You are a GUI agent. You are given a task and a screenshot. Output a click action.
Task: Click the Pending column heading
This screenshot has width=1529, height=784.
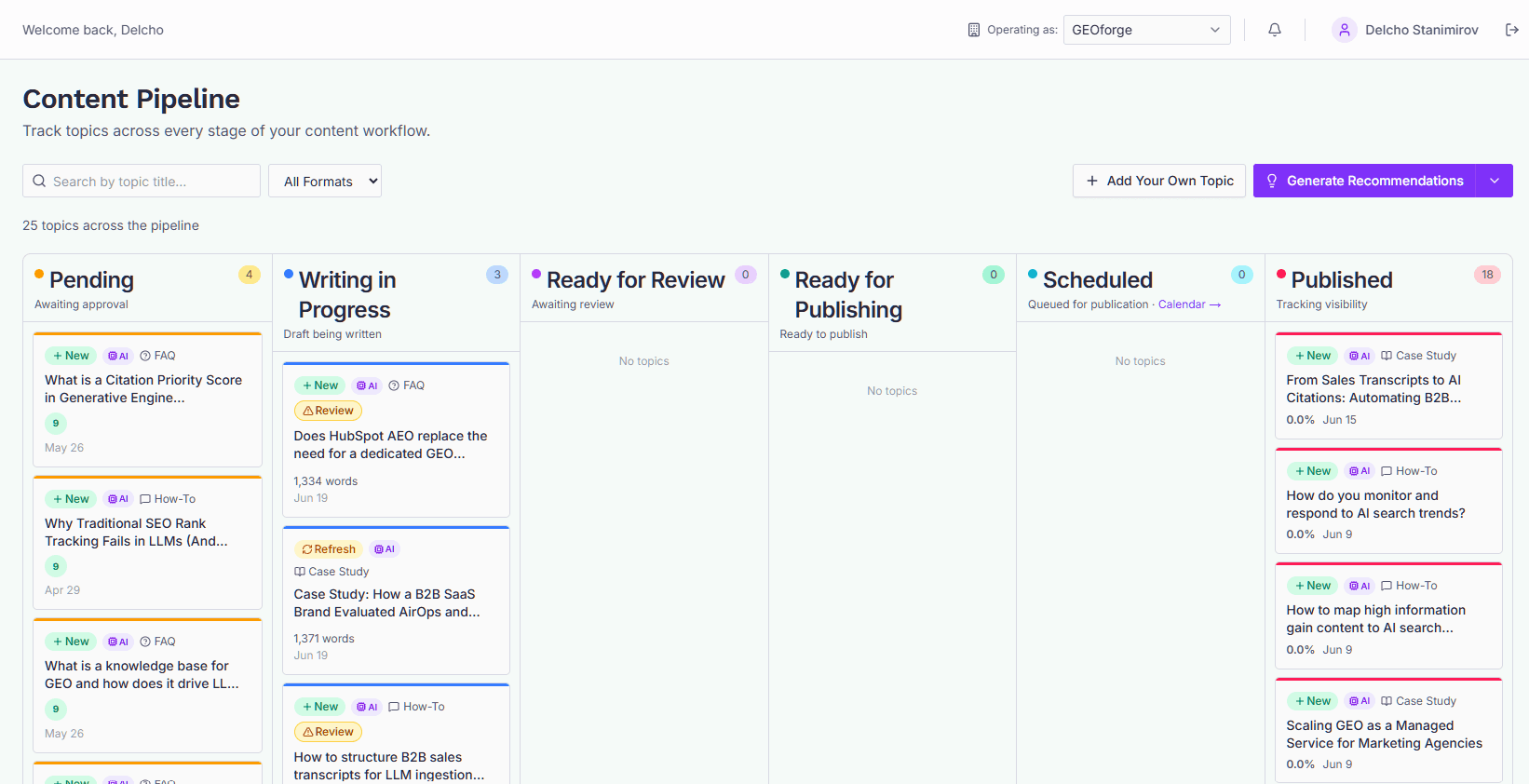91,279
